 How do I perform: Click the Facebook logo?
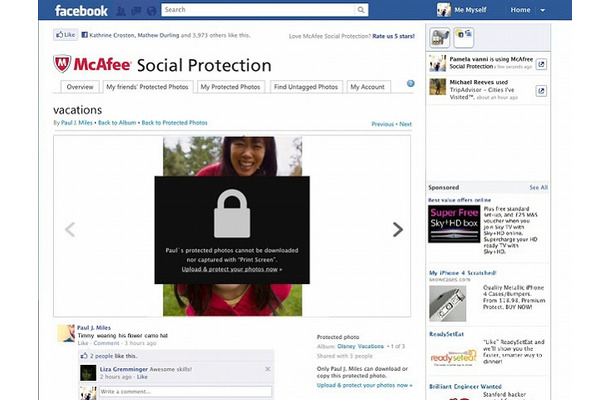coord(81,11)
